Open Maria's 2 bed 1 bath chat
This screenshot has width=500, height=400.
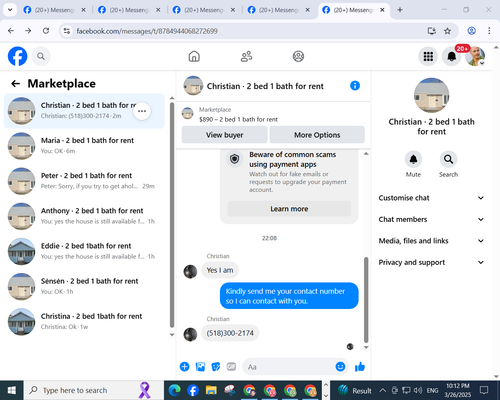pos(84,146)
